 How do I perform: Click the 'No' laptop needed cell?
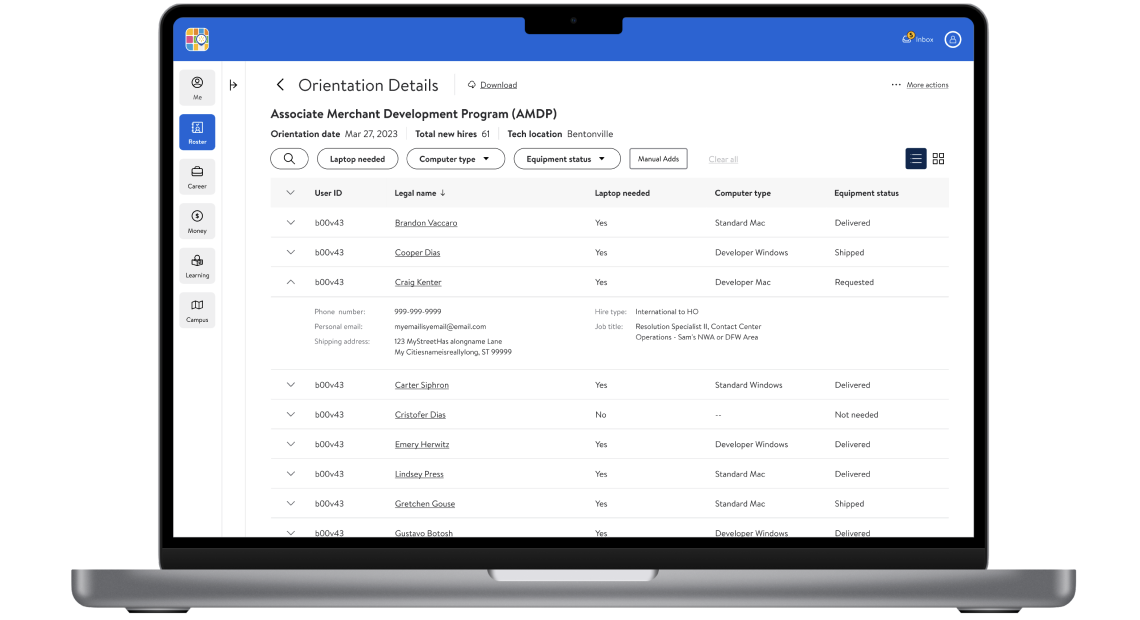pos(600,414)
